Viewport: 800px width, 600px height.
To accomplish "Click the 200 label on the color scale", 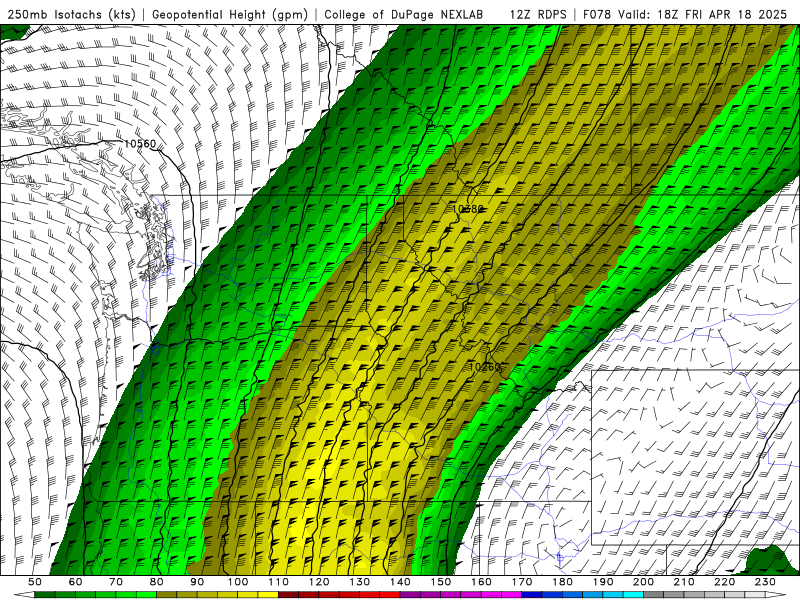I will point(643,582).
